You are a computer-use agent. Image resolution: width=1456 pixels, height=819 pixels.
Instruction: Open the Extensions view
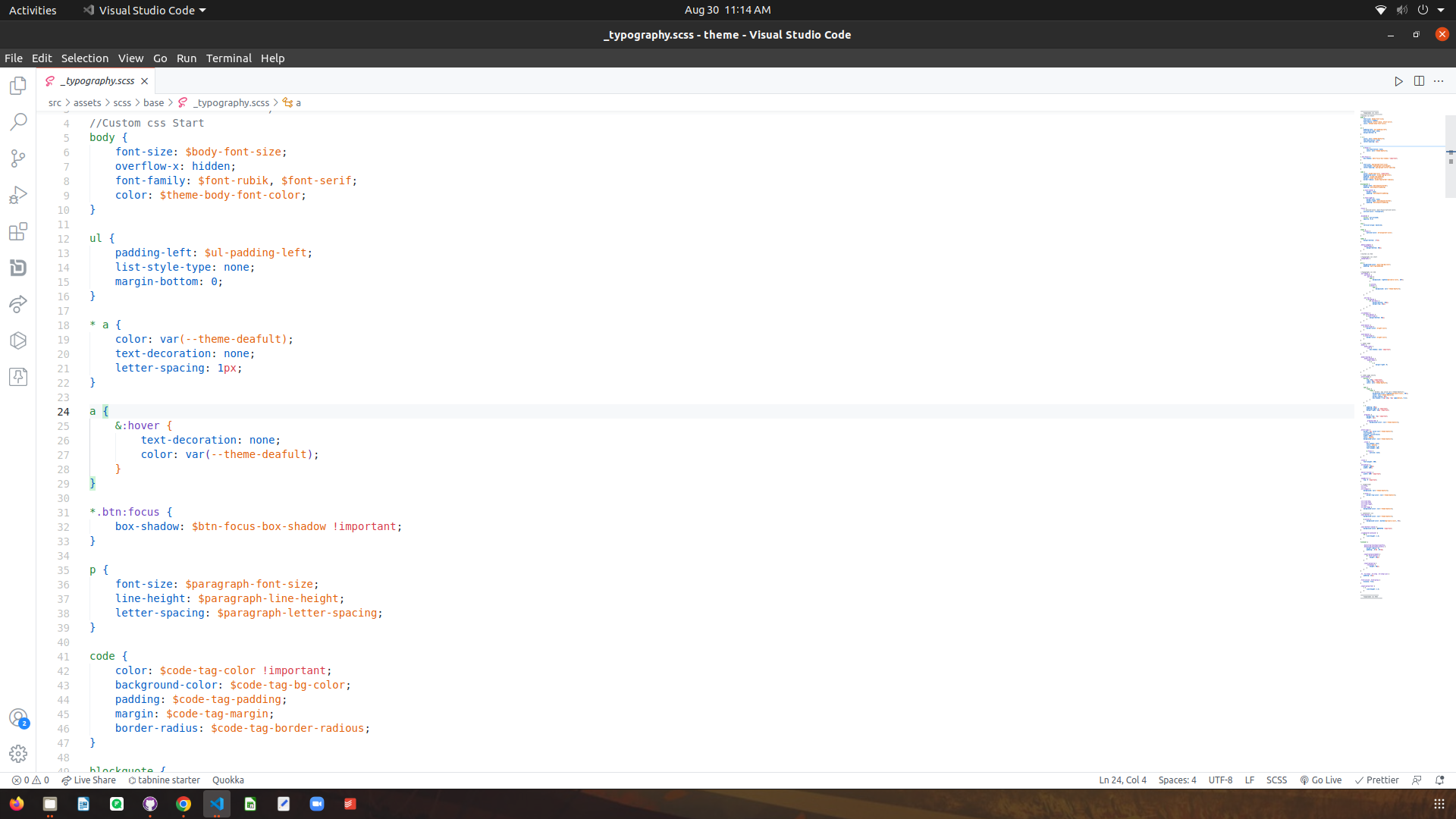tap(18, 231)
